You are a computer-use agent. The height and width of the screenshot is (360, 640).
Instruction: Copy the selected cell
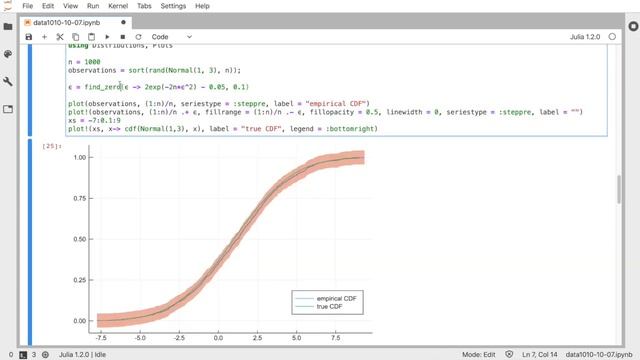(76, 37)
